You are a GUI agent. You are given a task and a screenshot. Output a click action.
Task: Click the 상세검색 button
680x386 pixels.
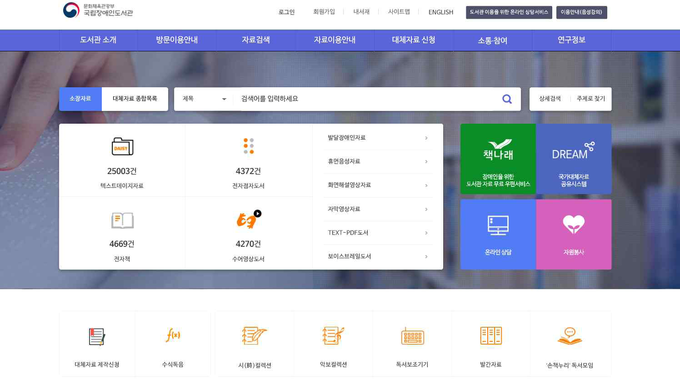pyautogui.click(x=550, y=99)
